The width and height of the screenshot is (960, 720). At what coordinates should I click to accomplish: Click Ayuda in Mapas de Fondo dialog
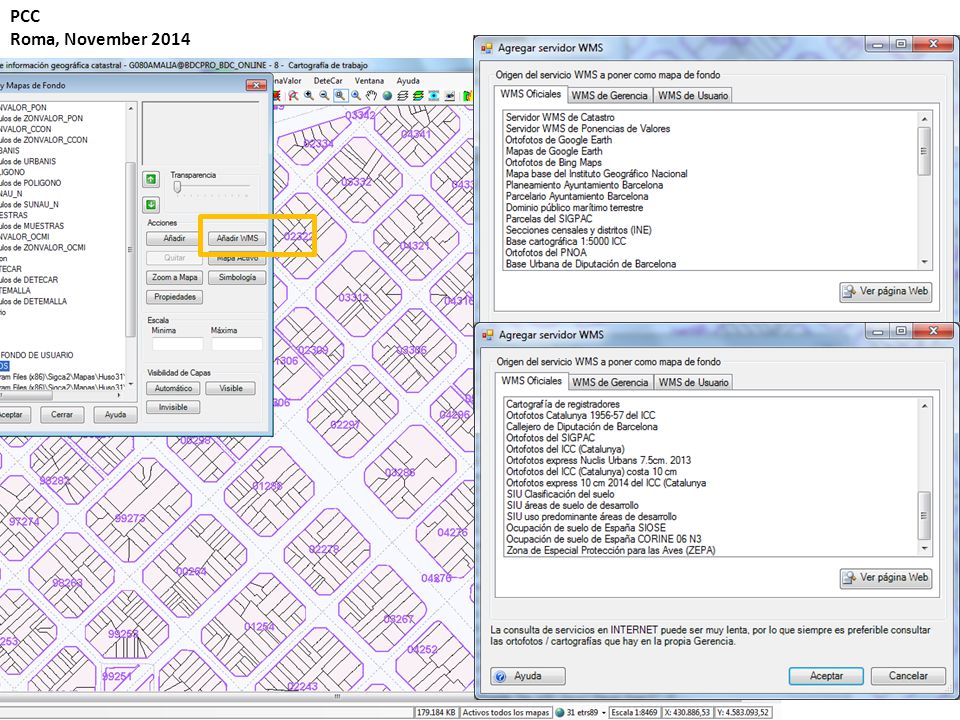[115, 414]
